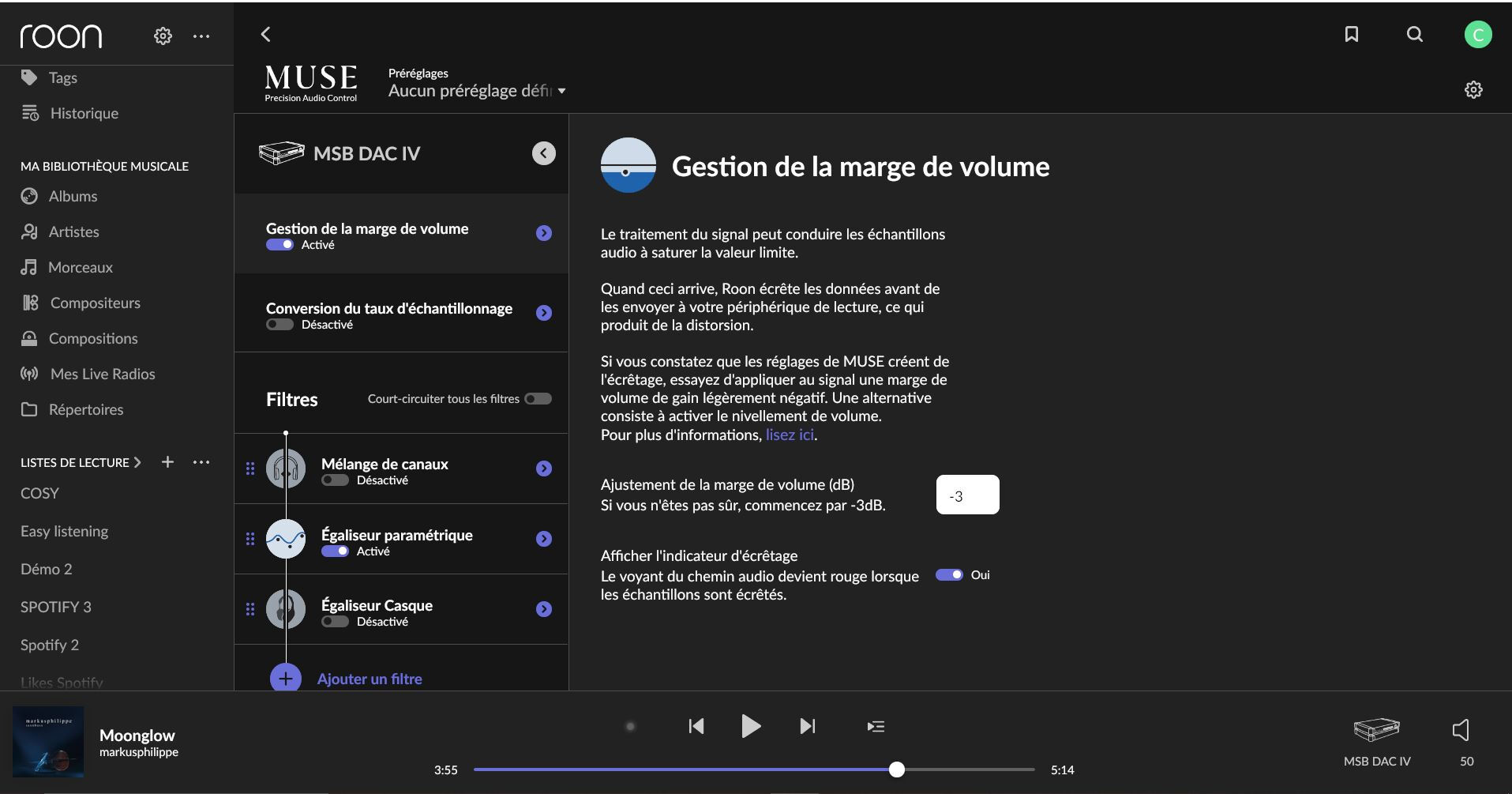Disable the Égaliseur paramétrique switch
1512x794 pixels.
335,551
